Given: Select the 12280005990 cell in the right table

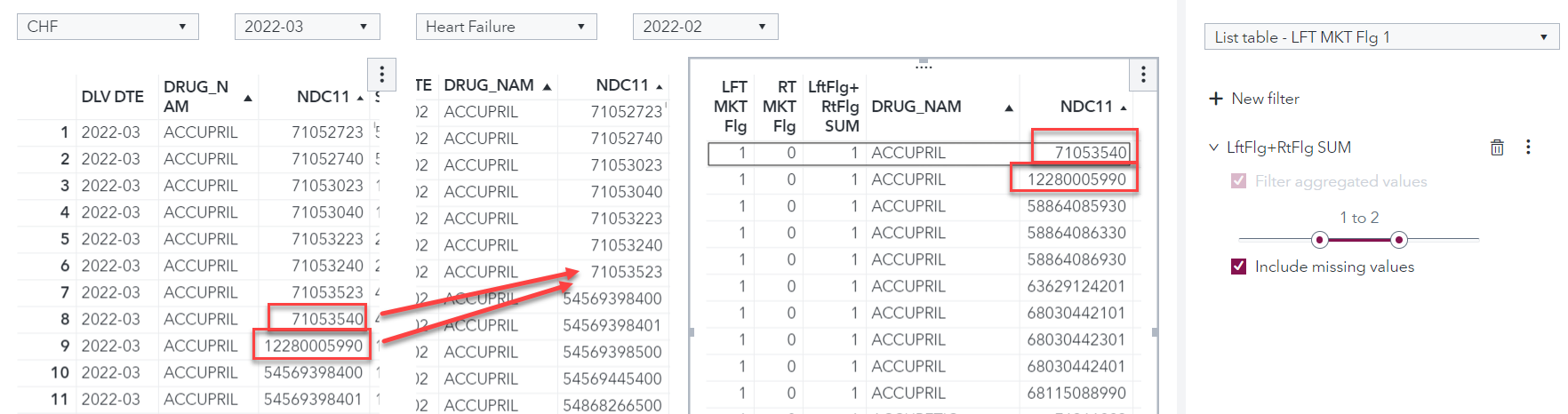Looking at the screenshot, I should pyautogui.click(x=1076, y=179).
